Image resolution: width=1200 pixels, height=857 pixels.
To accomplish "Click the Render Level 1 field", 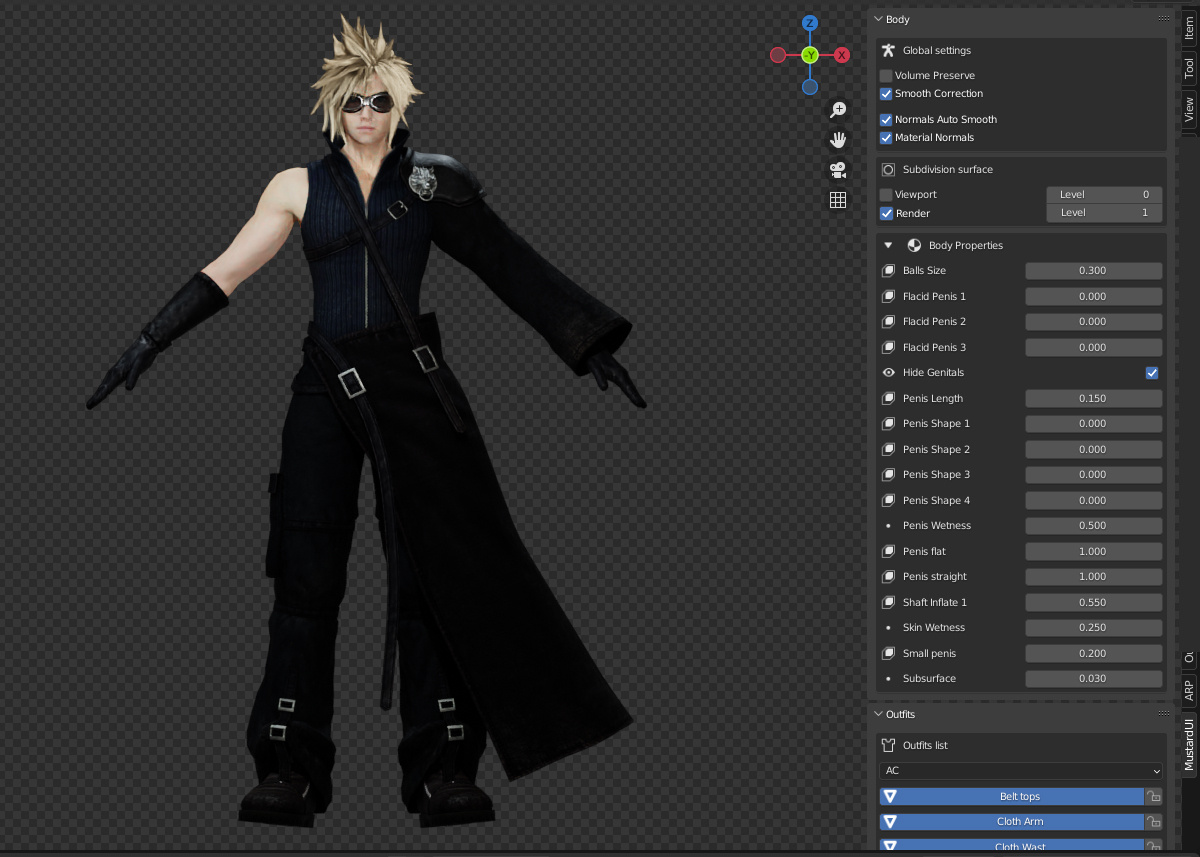I will point(1104,213).
